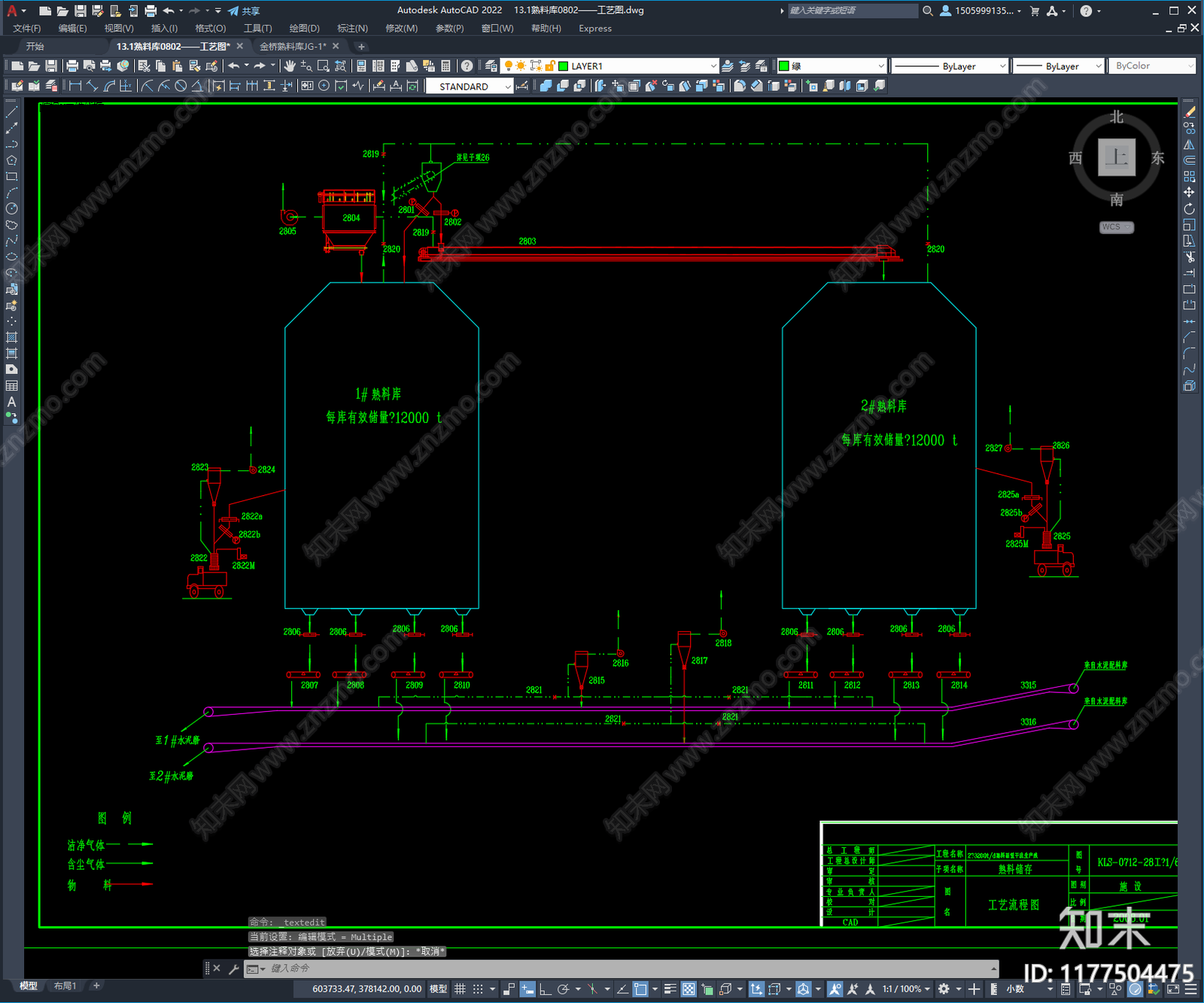Toggle the drawing grid display
The height and width of the screenshot is (1003, 1204).
[460, 989]
